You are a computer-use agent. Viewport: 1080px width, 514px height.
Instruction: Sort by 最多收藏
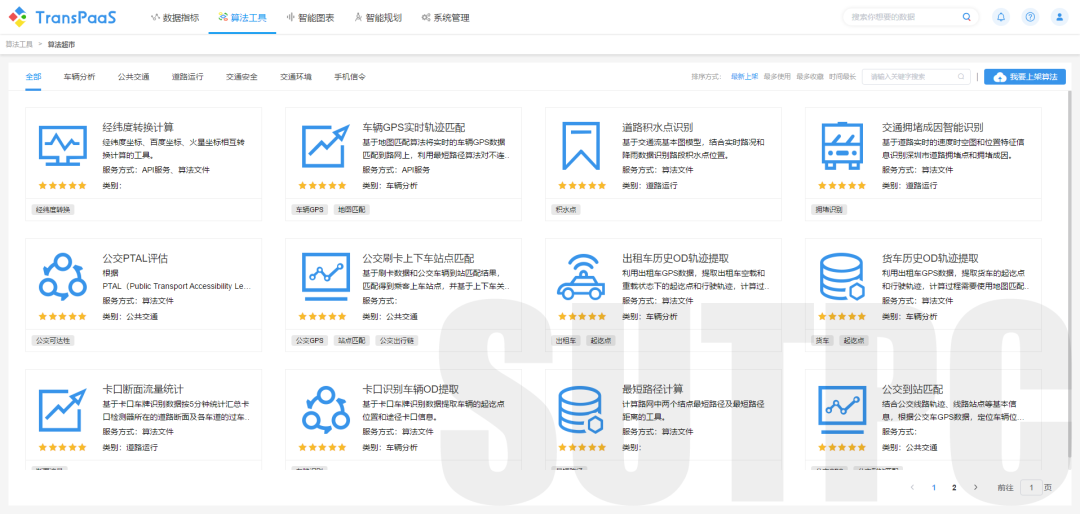810,77
